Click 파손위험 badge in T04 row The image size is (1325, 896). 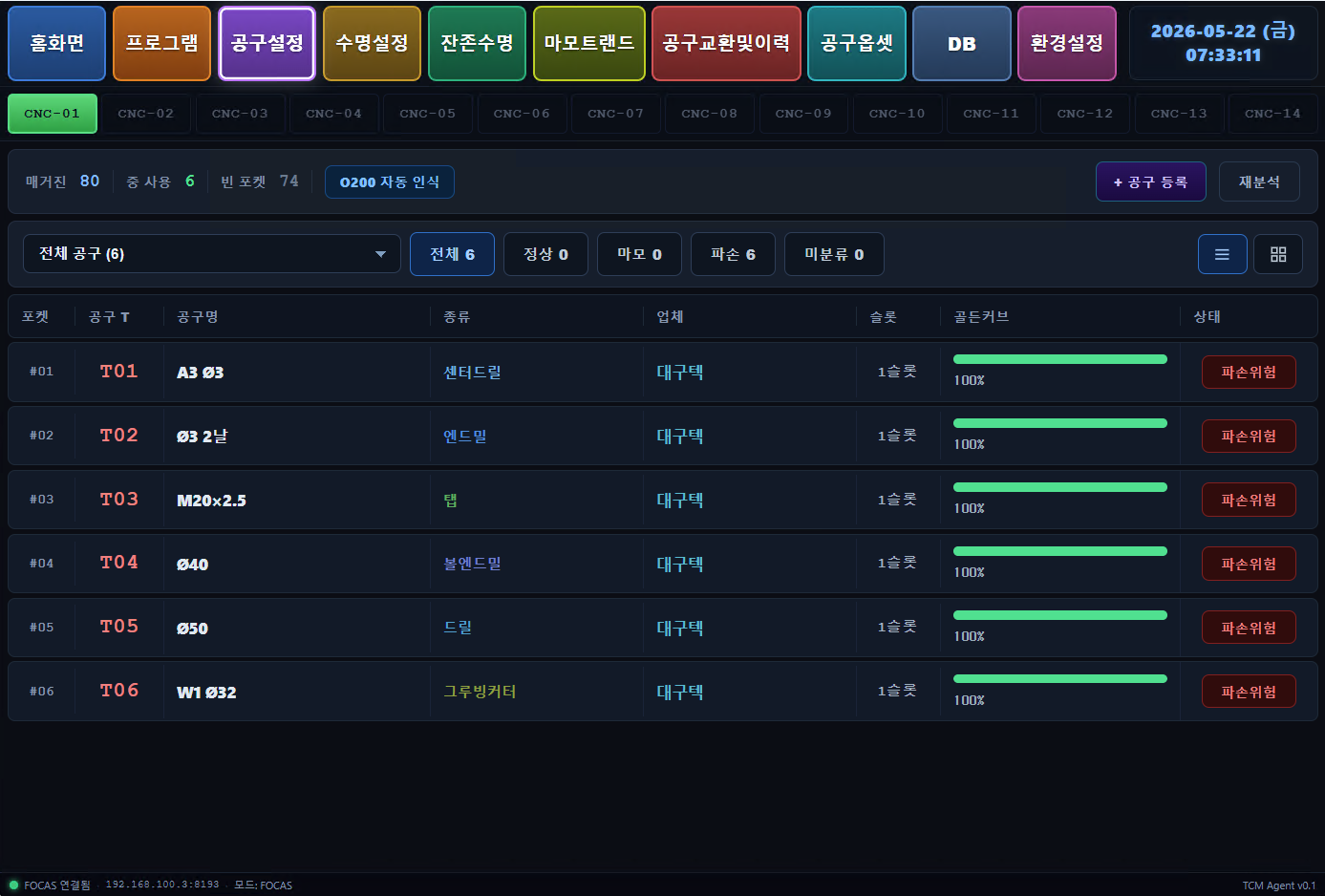tap(1249, 565)
